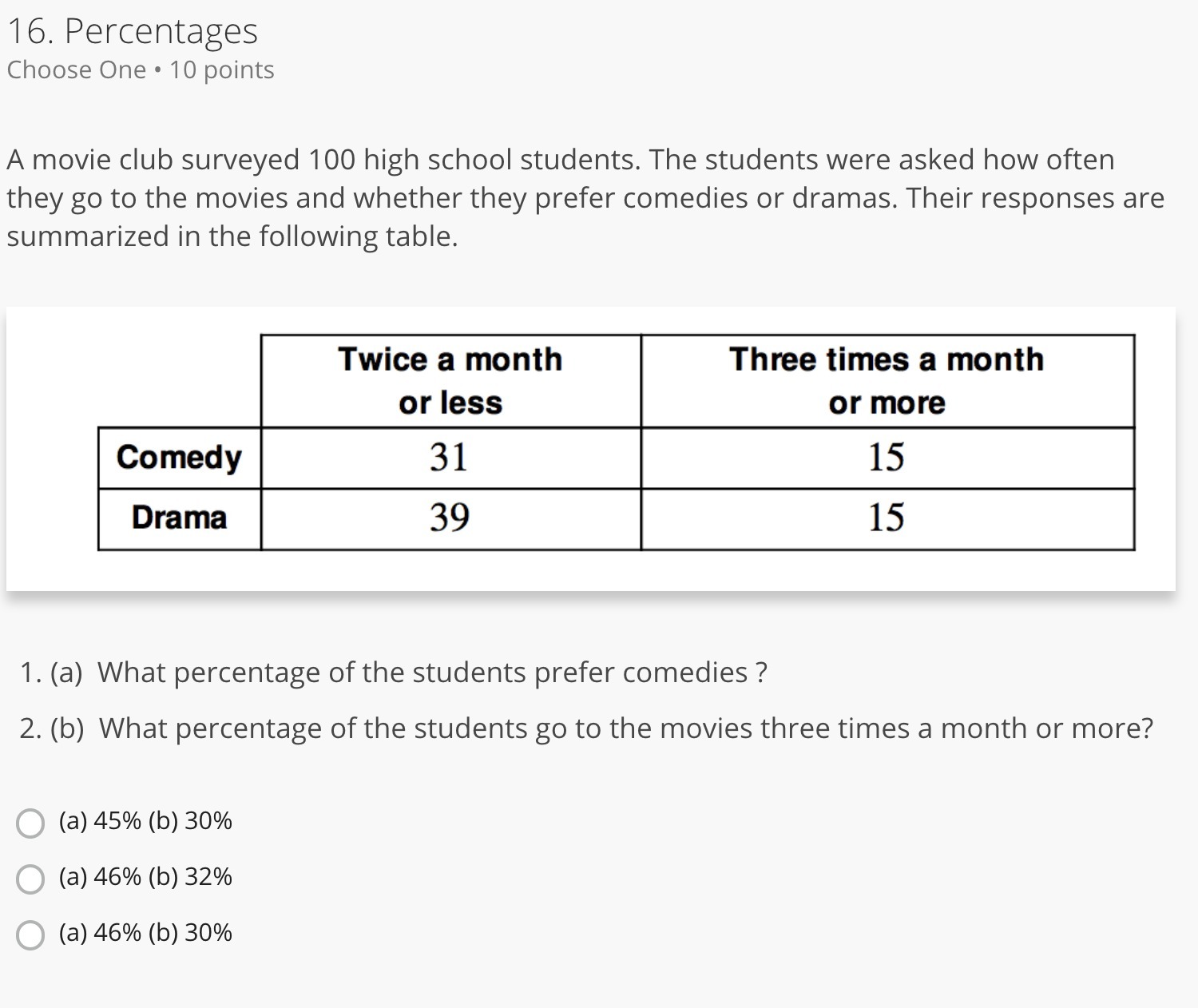Pick the "(a) 46% (b) 30%" radio button

(x=30, y=935)
